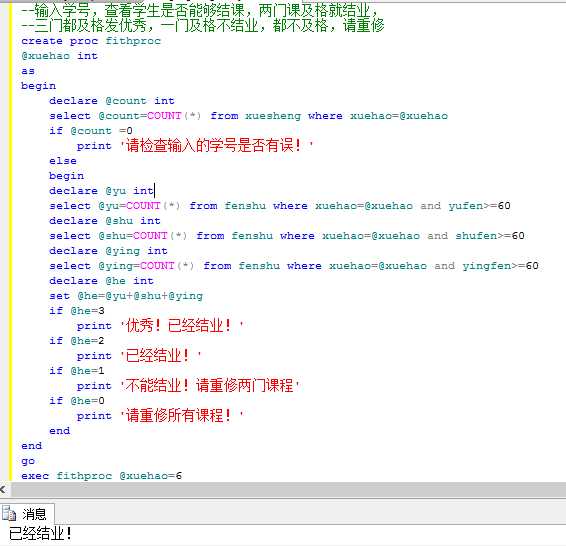Click the string '请重修所有课程！'
Screen dimensions: 566x546
pos(182,415)
